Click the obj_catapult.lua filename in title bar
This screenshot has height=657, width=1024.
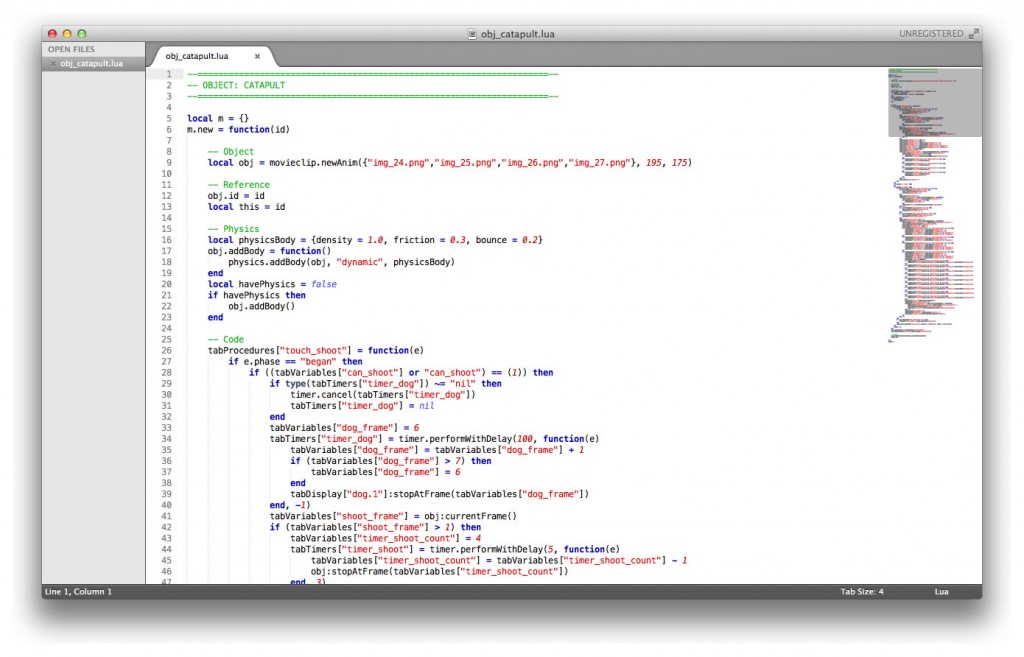518,32
